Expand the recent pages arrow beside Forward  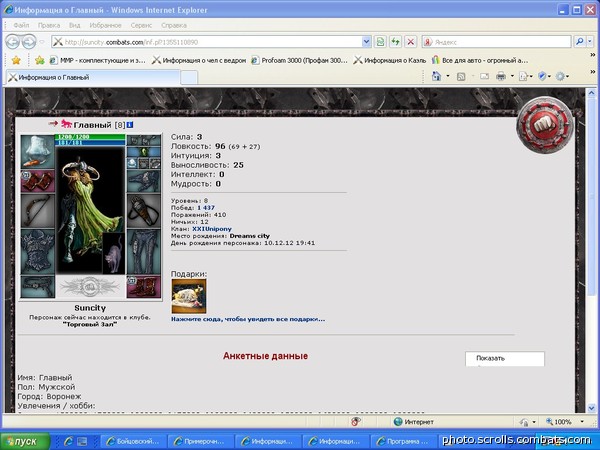[42, 42]
